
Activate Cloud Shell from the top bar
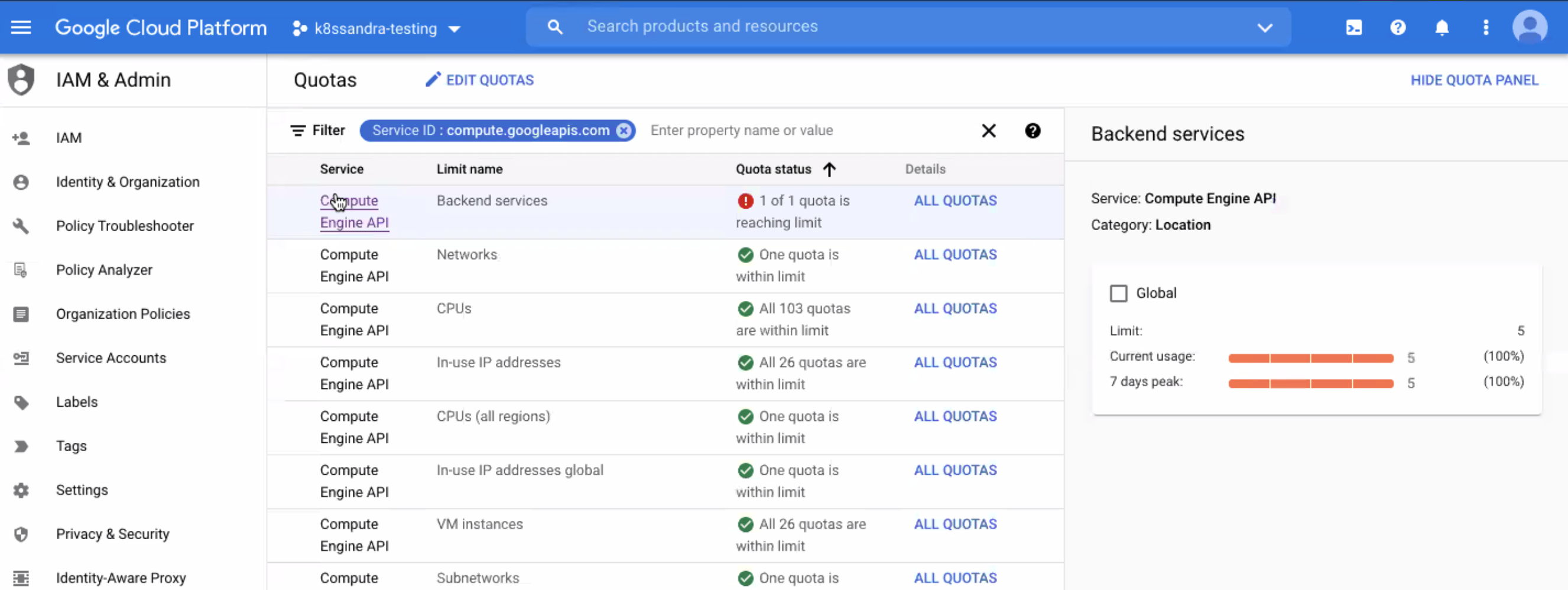(x=1353, y=27)
